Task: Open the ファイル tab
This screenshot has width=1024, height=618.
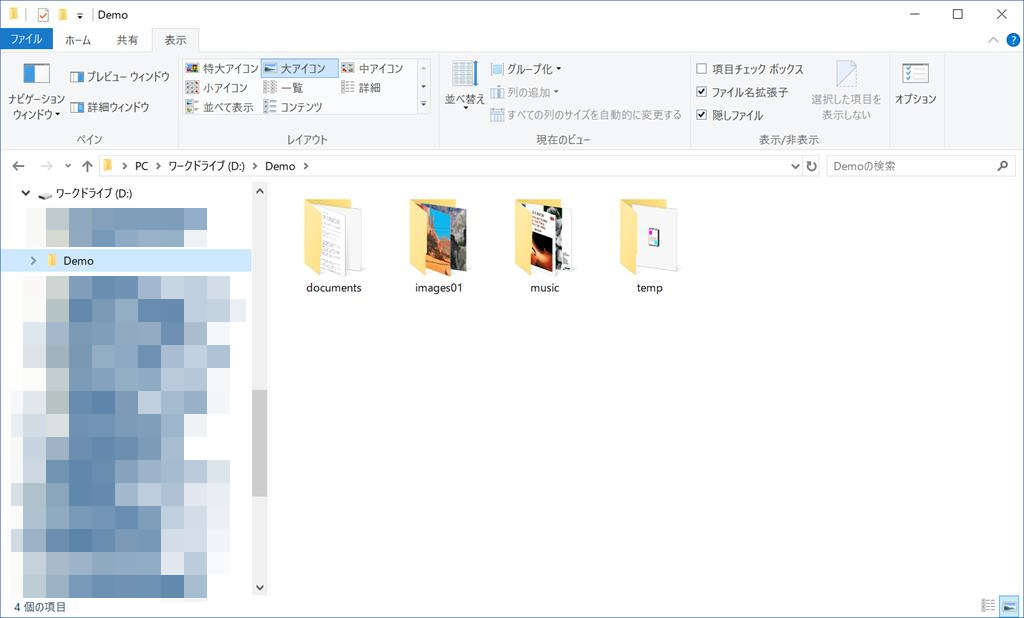Action: 26,40
